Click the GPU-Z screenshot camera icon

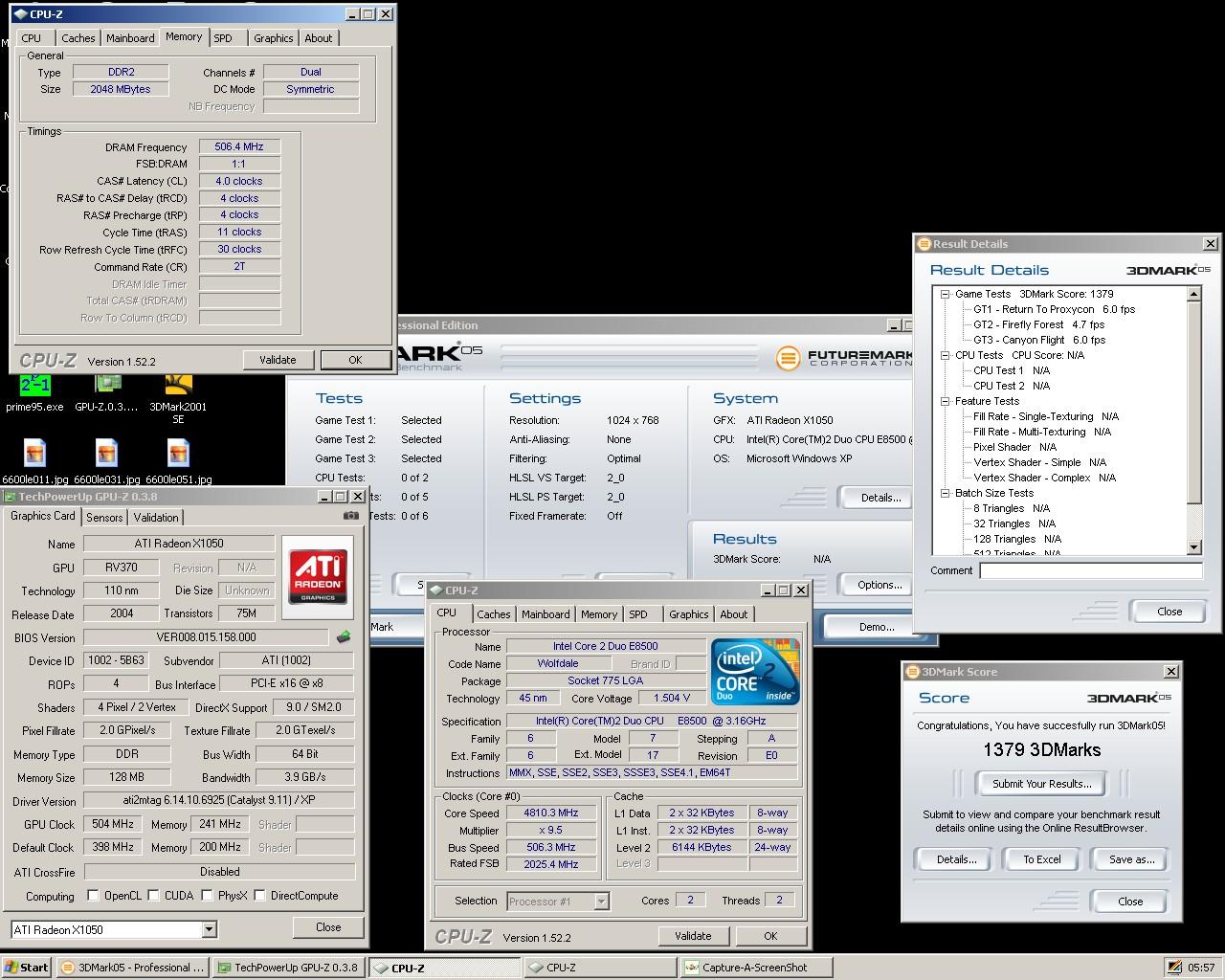(x=351, y=515)
